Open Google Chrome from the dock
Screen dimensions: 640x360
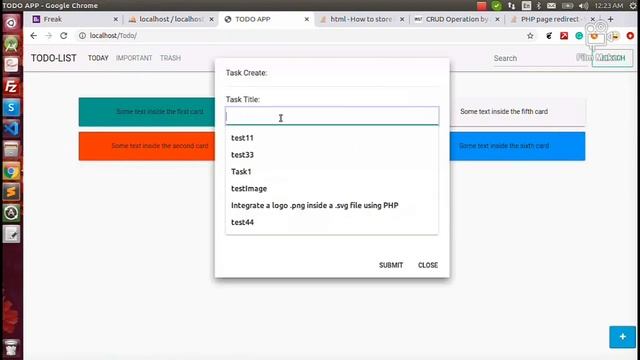coord(11,171)
